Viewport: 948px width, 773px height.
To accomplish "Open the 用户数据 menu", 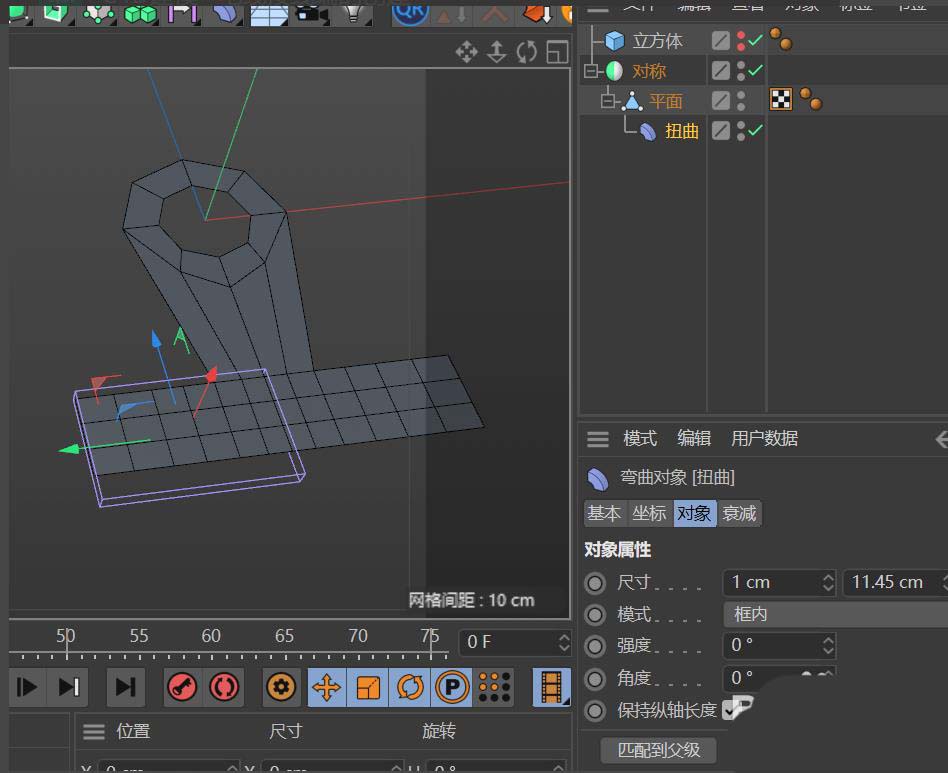I will point(764,438).
